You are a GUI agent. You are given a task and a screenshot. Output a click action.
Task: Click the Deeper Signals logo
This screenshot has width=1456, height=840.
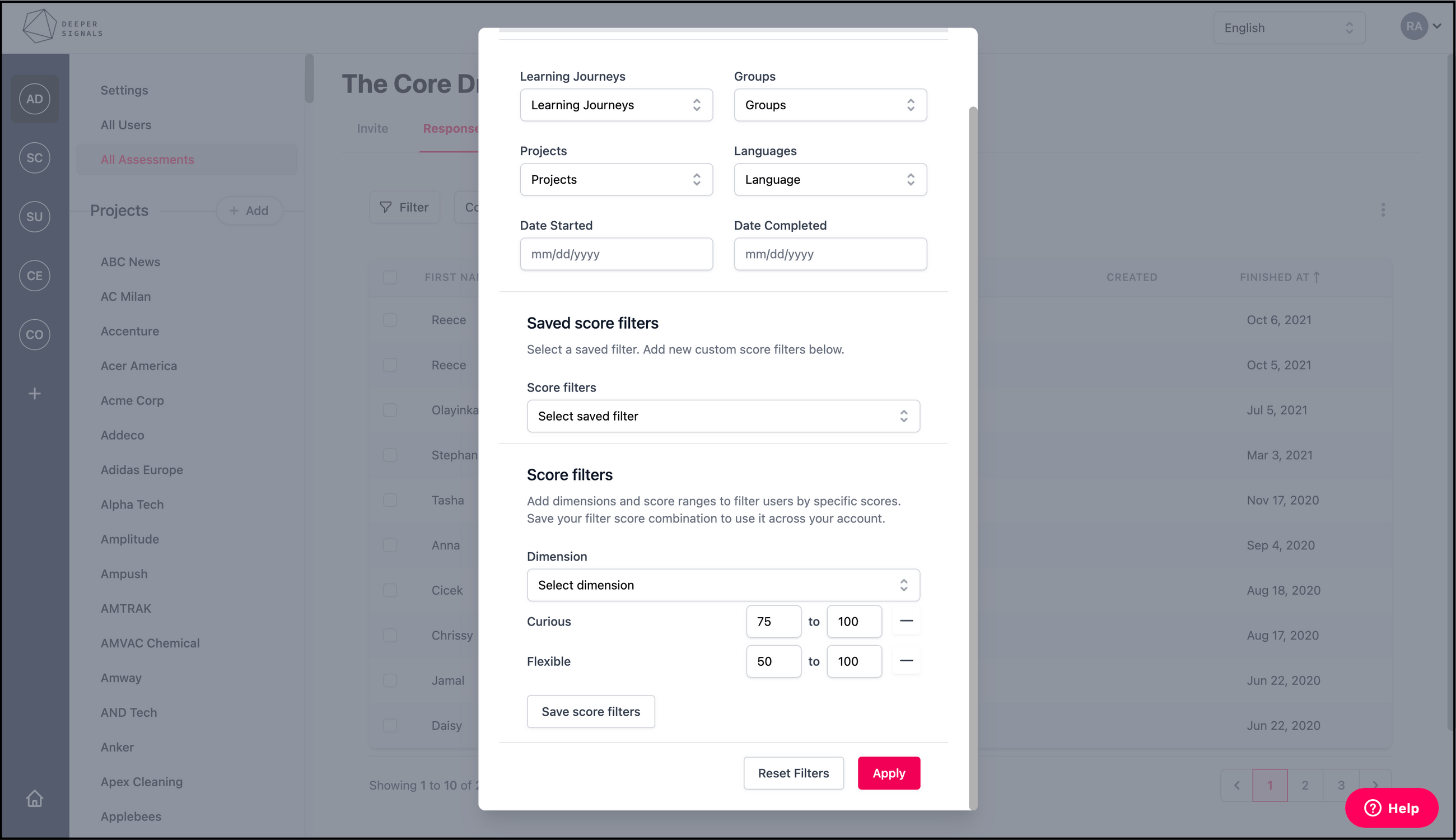[x=62, y=26]
